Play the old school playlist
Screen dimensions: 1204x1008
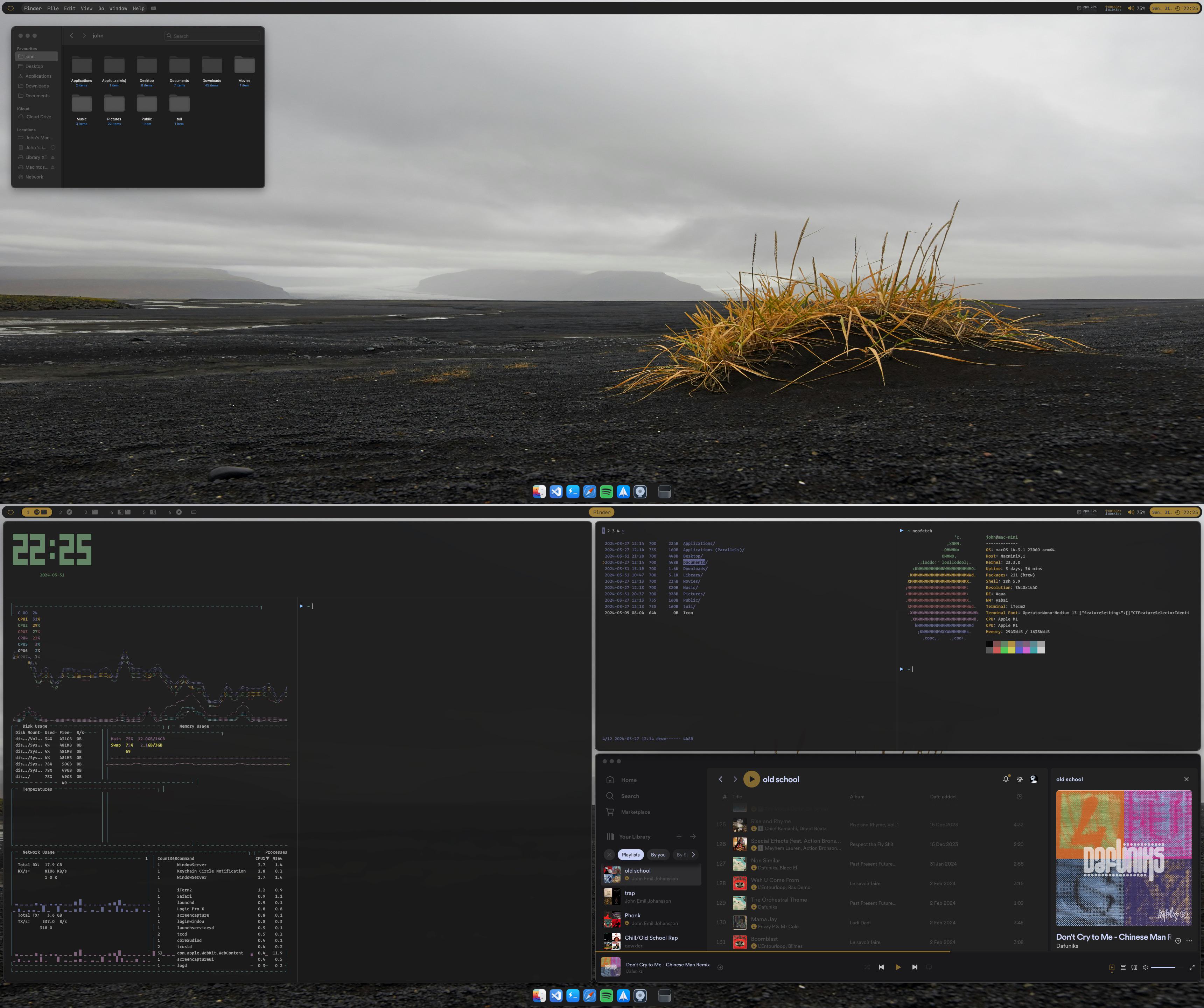coord(752,779)
